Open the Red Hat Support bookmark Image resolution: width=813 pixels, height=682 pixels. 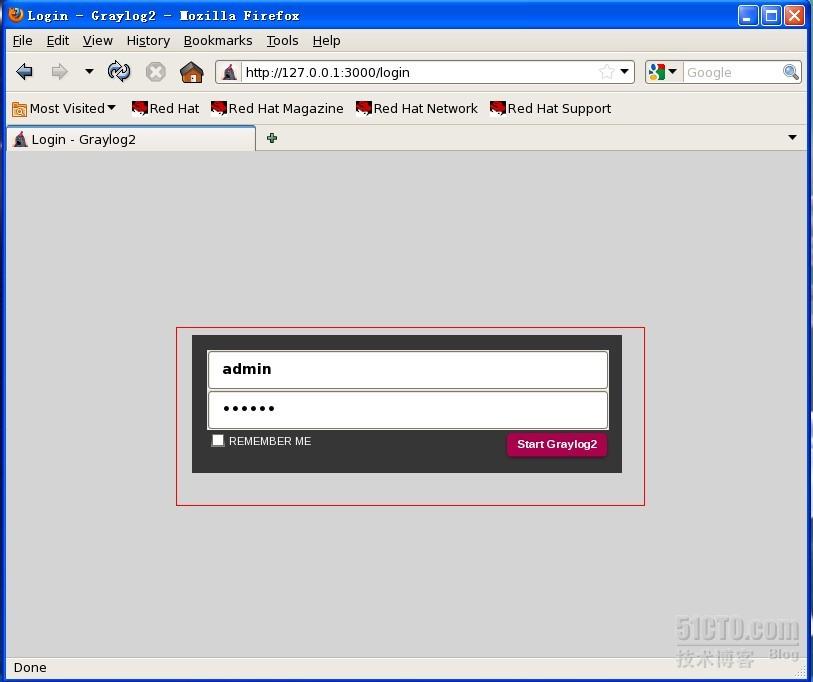(x=551, y=108)
